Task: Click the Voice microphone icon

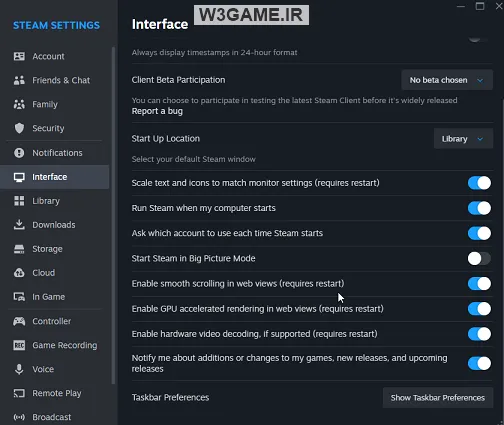Action: click(x=19, y=369)
